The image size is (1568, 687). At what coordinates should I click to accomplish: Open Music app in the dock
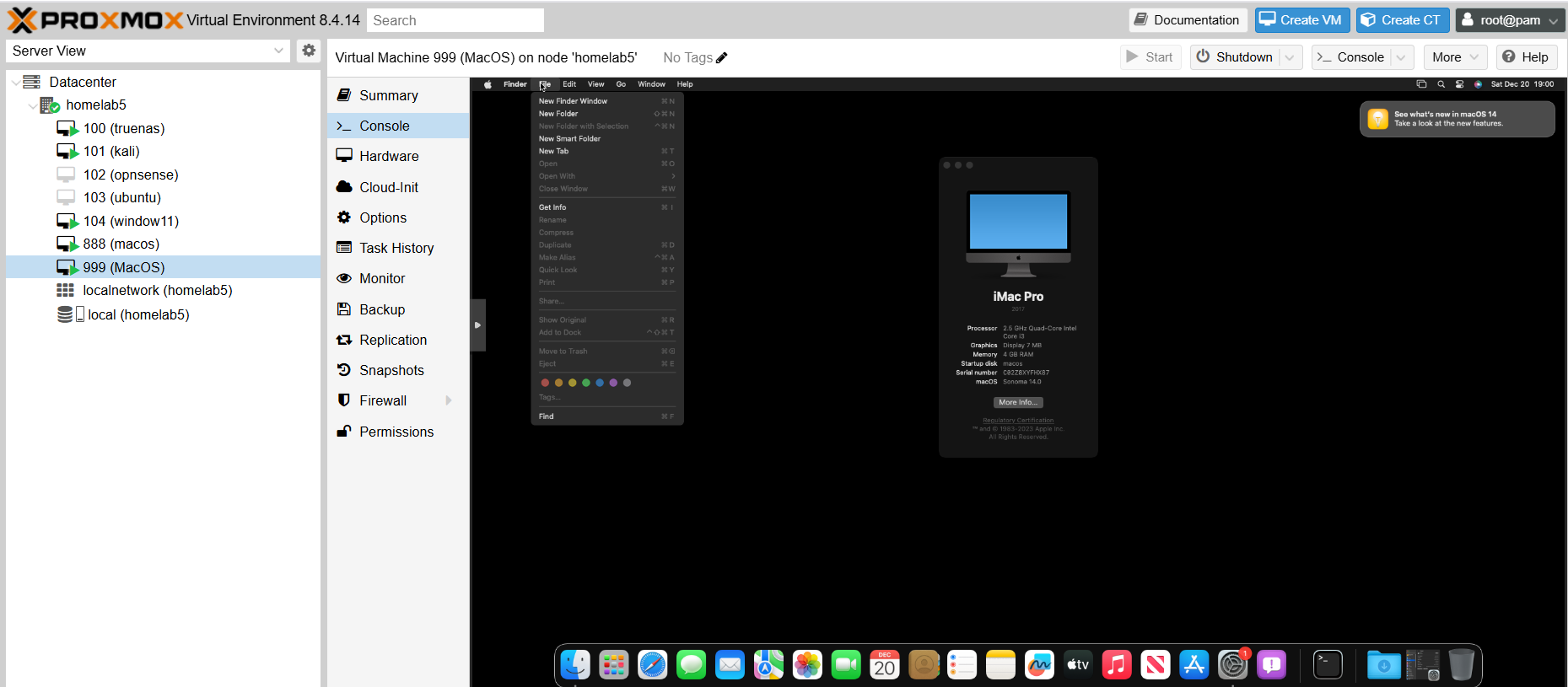(x=1117, y=665)
